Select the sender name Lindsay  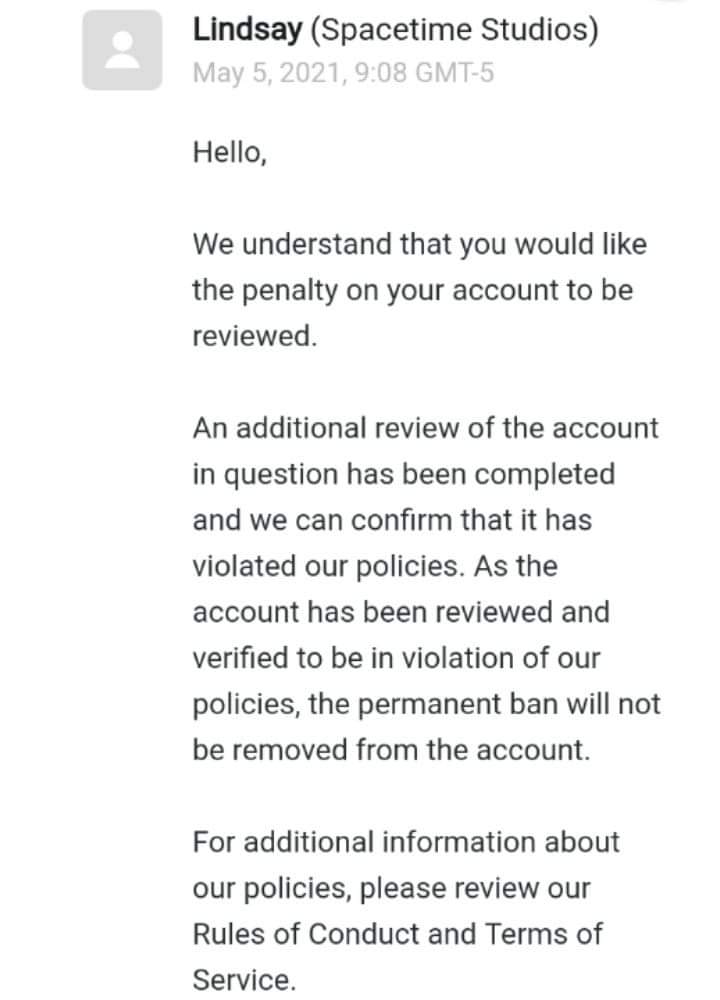point(247,30)
